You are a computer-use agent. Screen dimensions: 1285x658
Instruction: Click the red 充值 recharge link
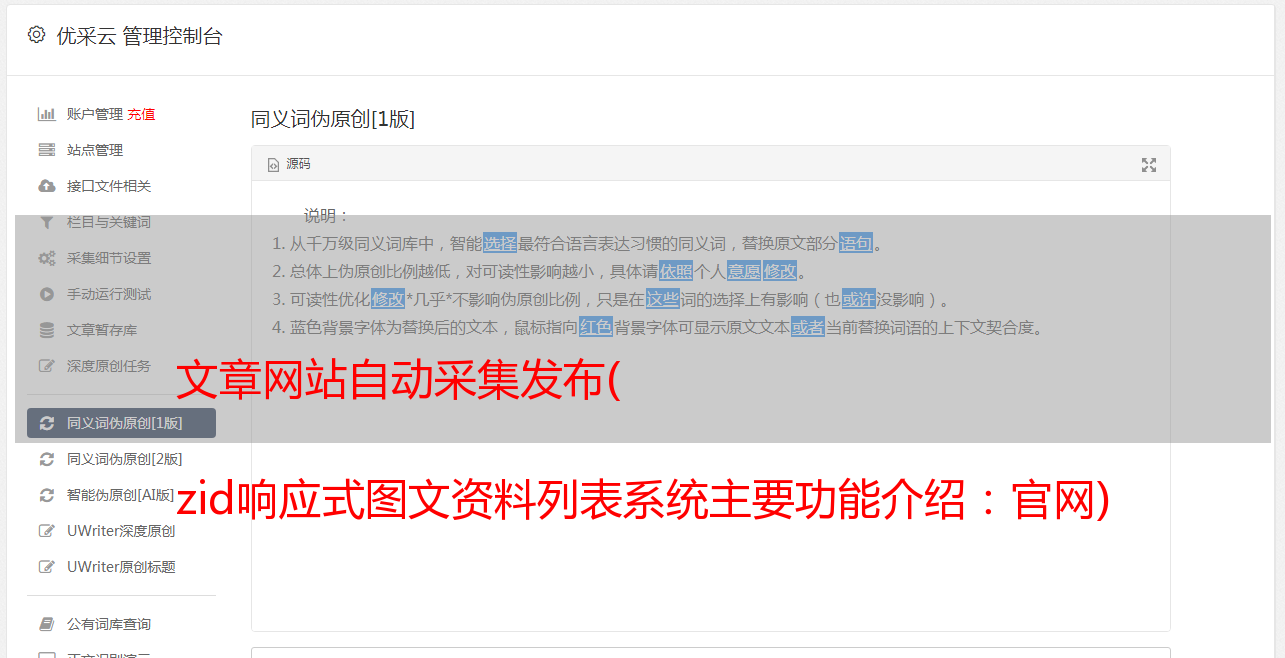(141, 114)
